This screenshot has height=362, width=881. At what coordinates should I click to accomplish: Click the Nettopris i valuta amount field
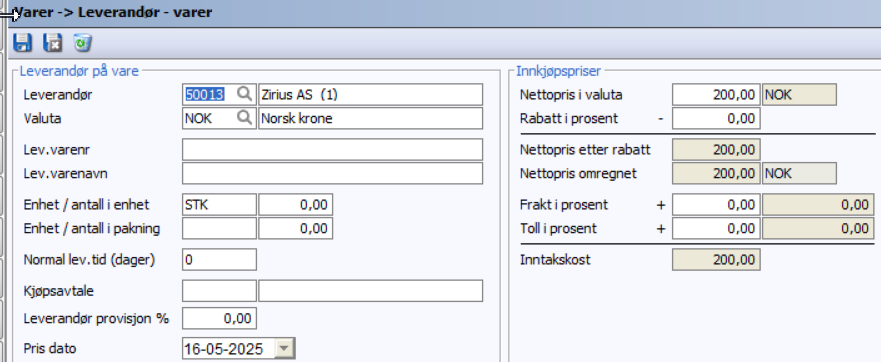click(716, 94)
